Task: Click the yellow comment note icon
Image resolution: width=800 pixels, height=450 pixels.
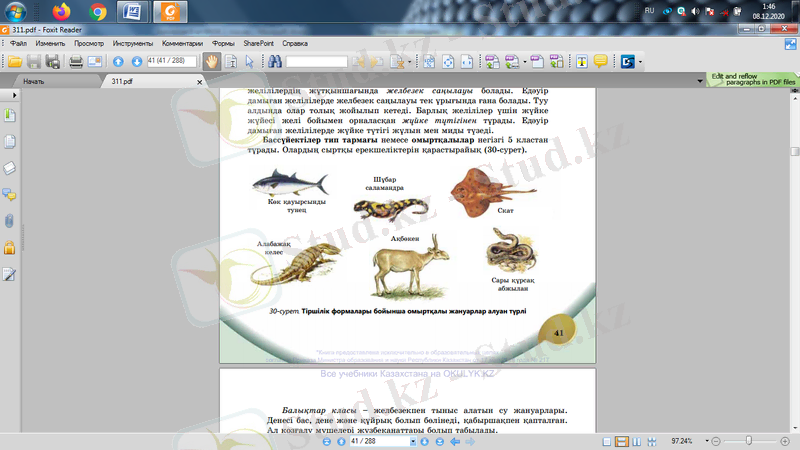Action: click(x=601, y=62)
